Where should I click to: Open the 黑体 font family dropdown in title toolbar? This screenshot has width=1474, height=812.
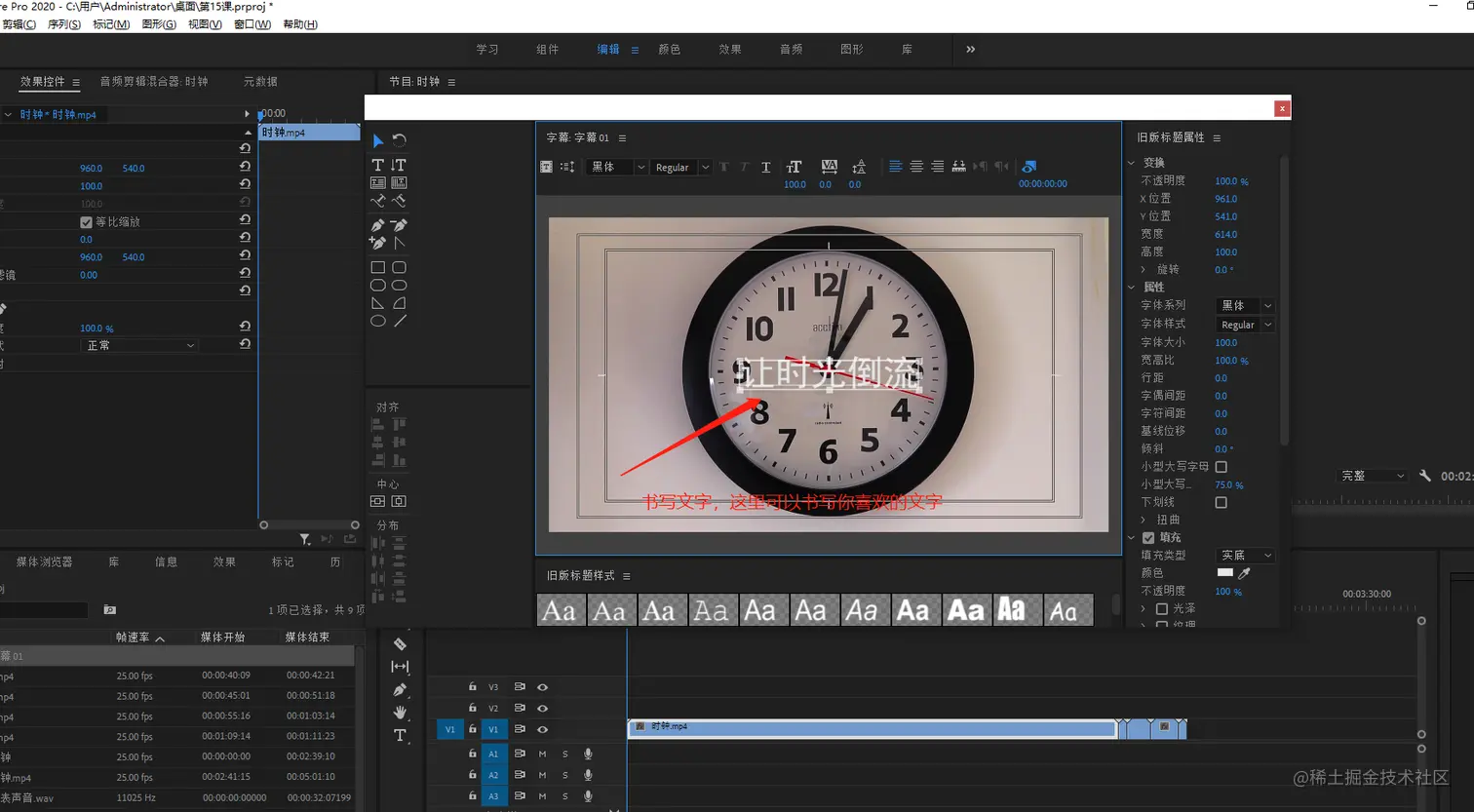[x=618, y=167]
